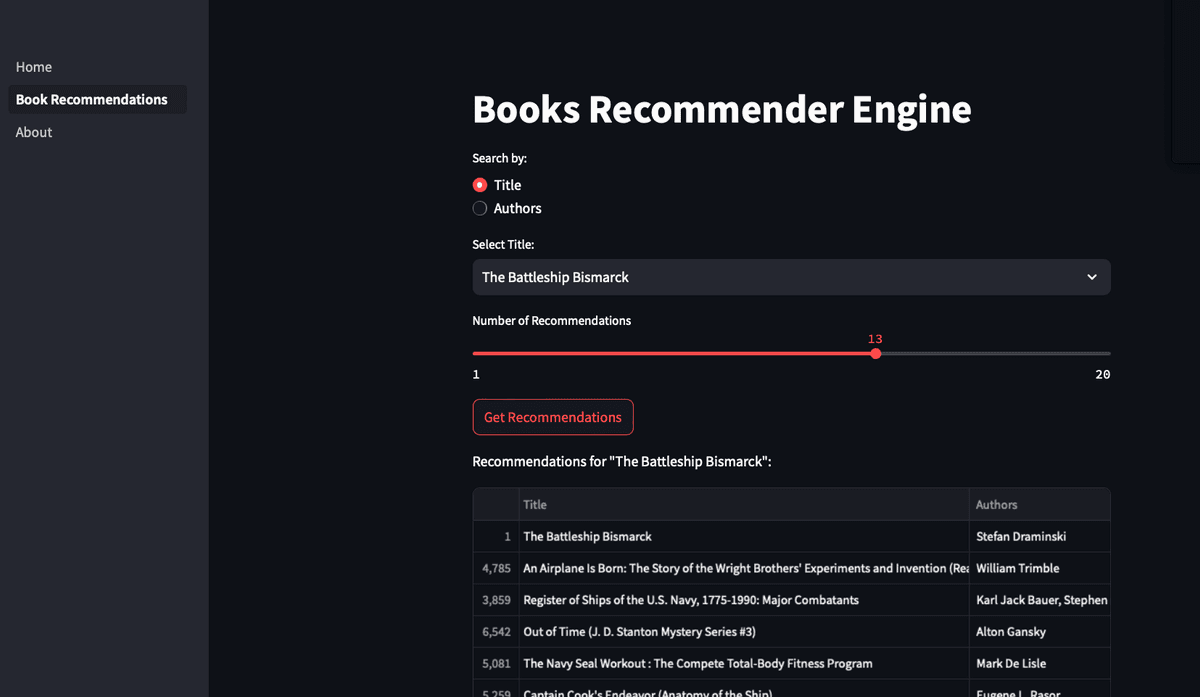Select the Authors radio button
The height and width of the screenshot is (697, 1200).
click(480, 208)
